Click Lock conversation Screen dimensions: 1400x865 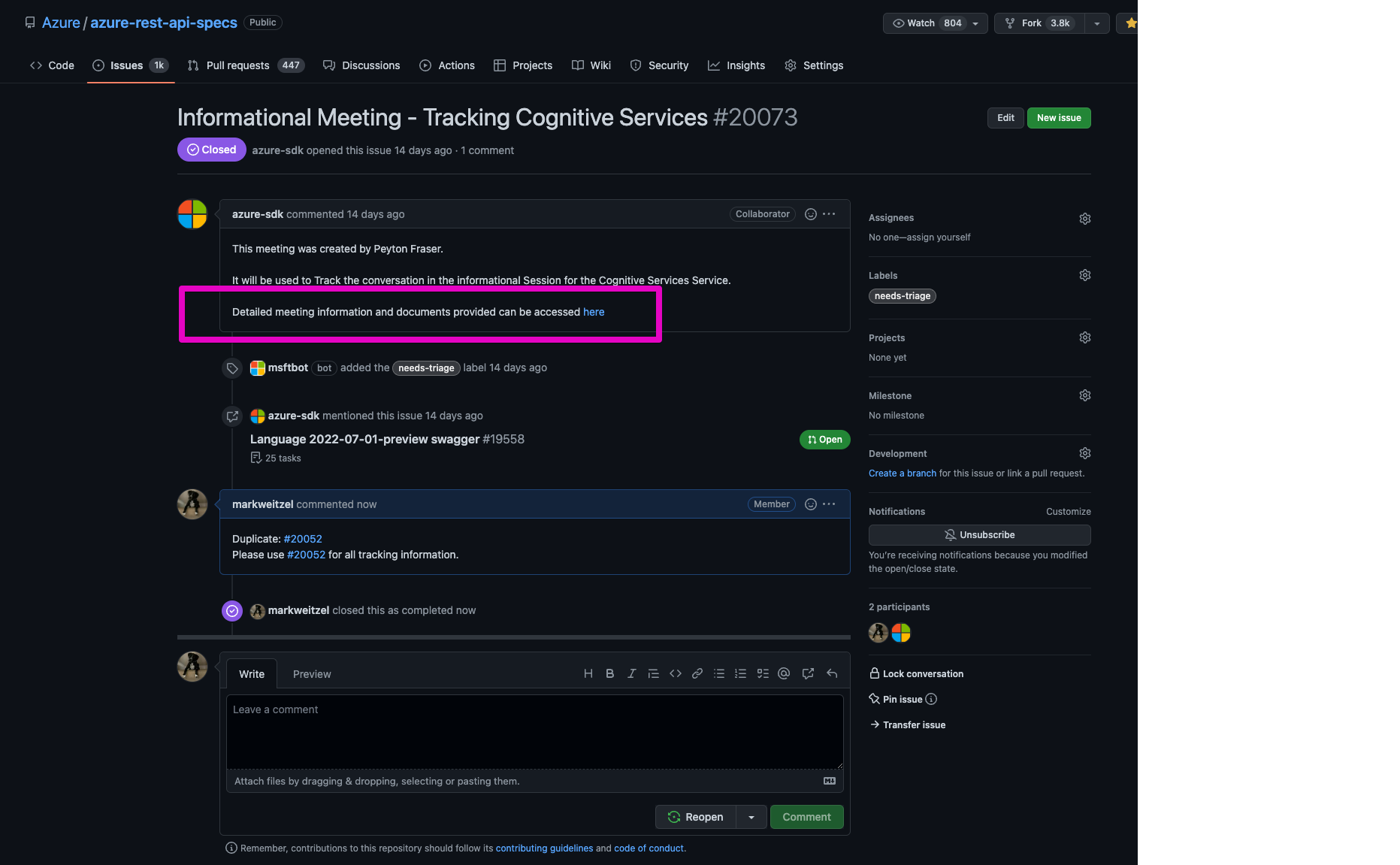tap(916, 674)
